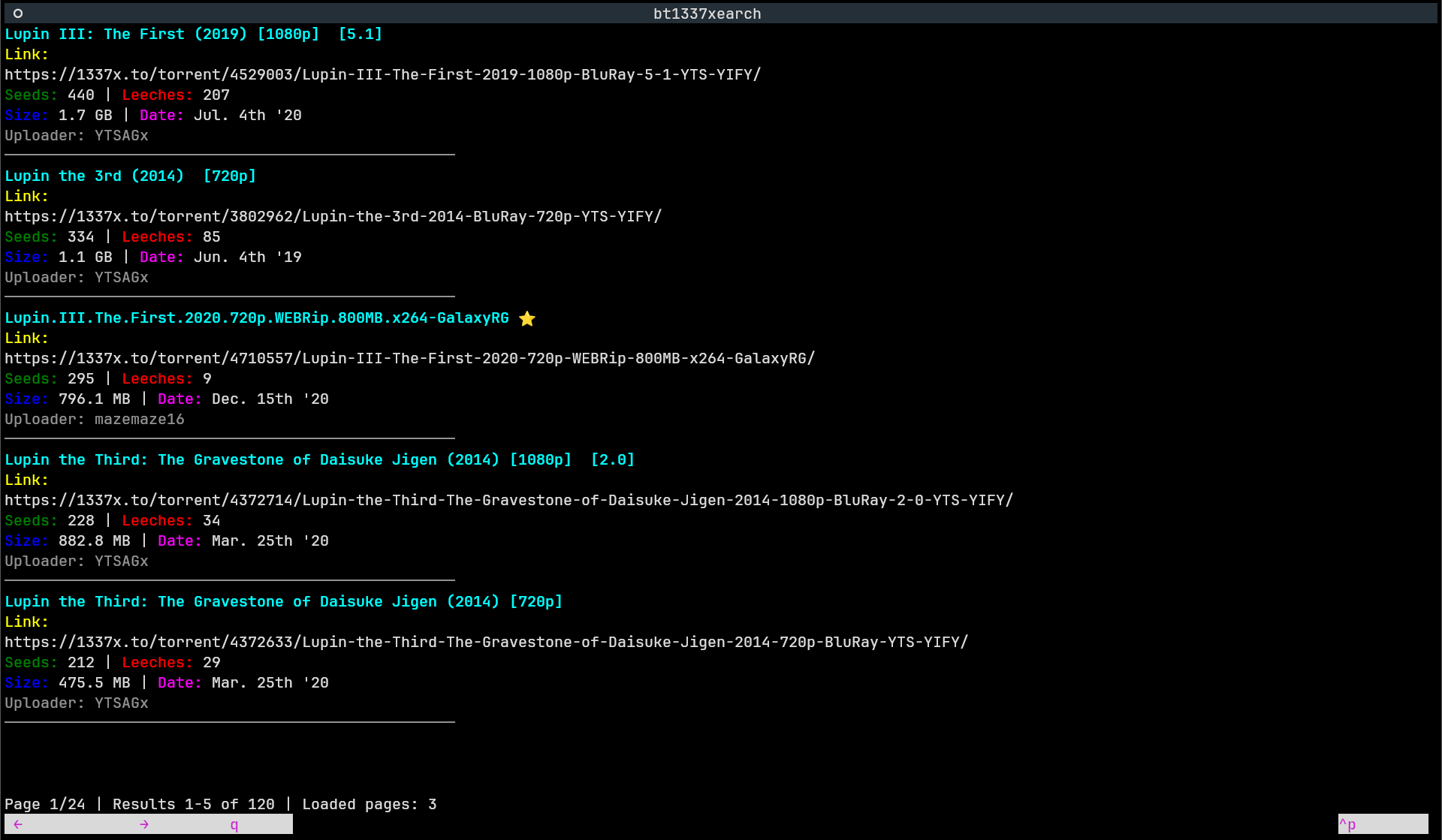Click 'Results 1-5 of 120' in the status line

pyautogui.click(x=194, y=804)
